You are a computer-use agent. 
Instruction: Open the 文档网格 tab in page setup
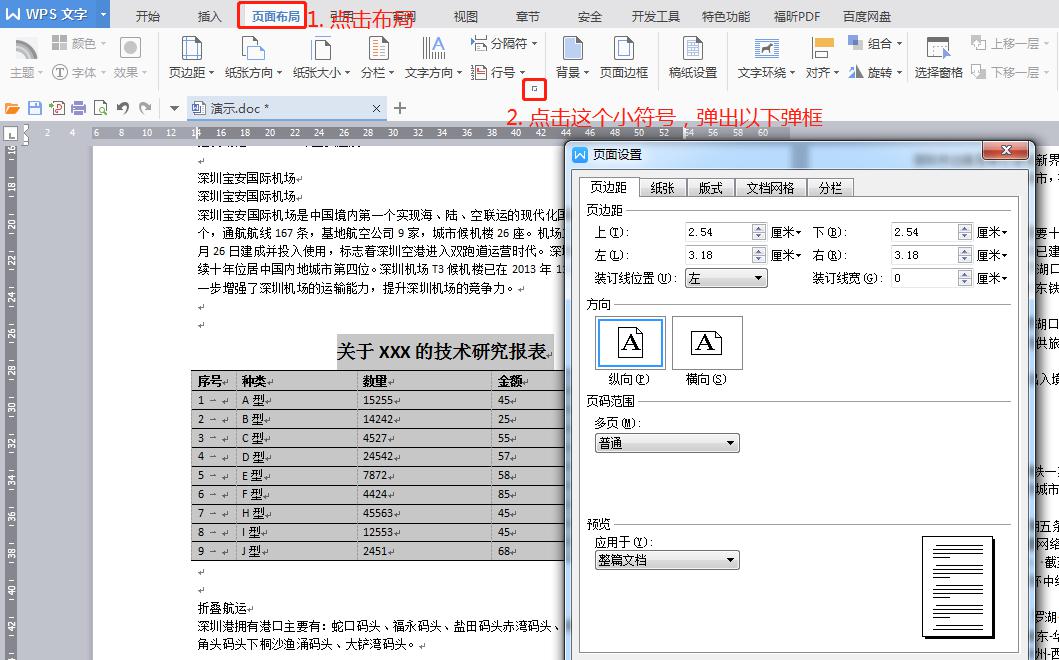point(771,188)
